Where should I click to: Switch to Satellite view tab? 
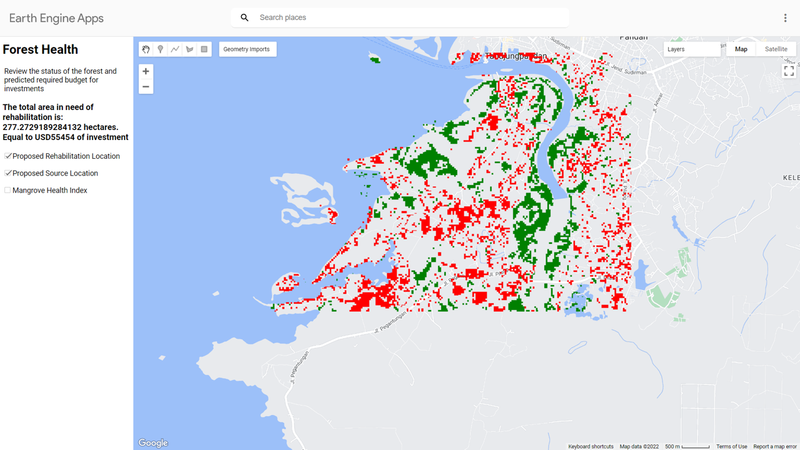click(x=776, y=49)
